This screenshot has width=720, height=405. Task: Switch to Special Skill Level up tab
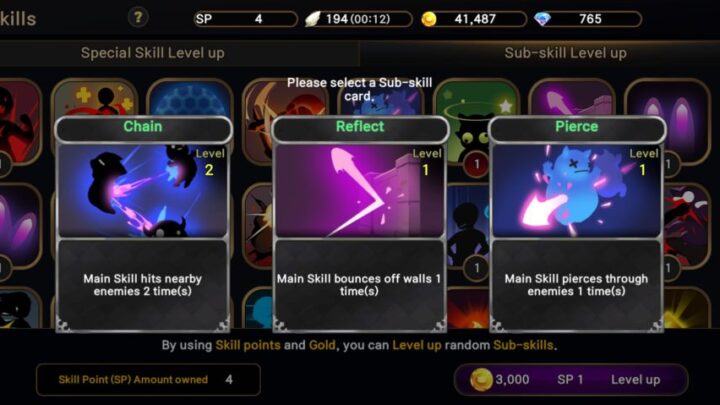[153, 53]
